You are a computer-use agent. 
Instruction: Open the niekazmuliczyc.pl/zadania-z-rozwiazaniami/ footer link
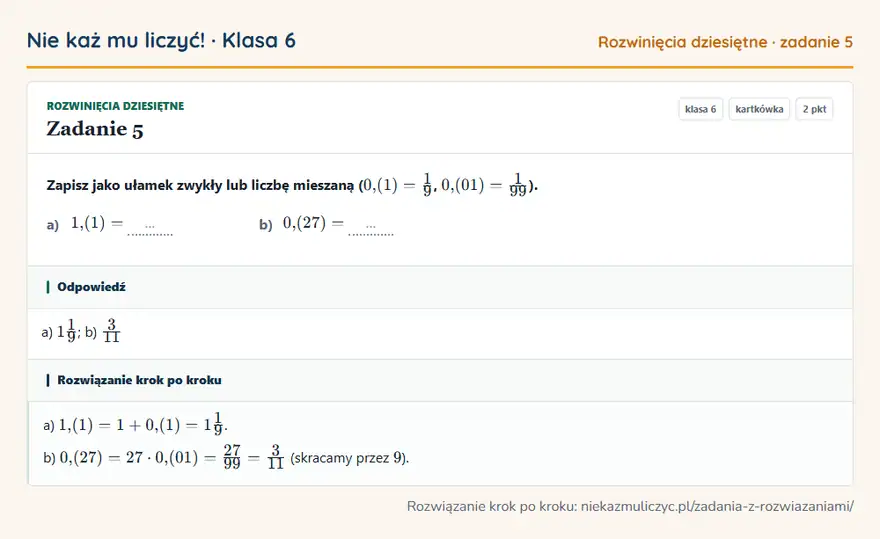pyautogui.click(x=717, y=506)
